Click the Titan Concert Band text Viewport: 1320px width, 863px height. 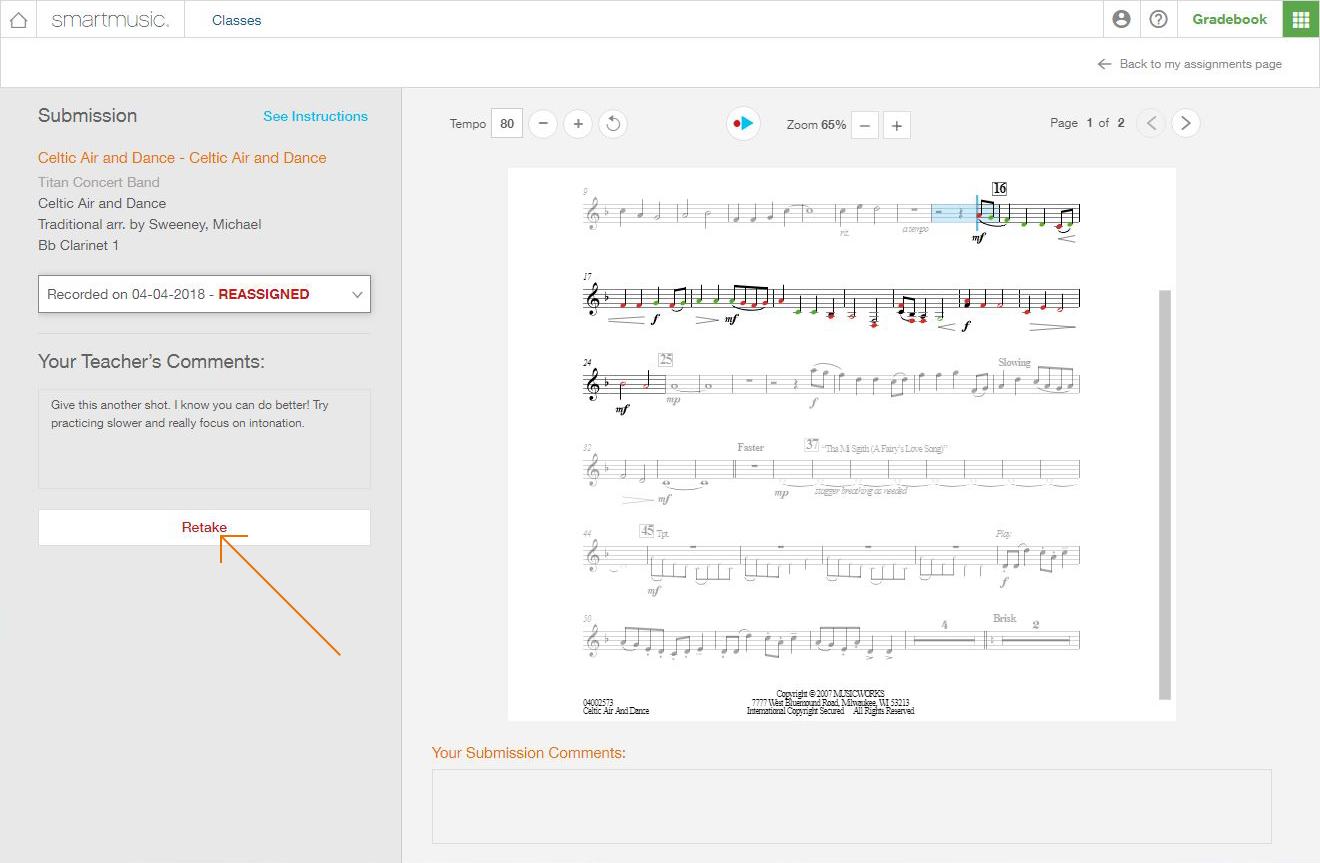[x=99, y=182]
